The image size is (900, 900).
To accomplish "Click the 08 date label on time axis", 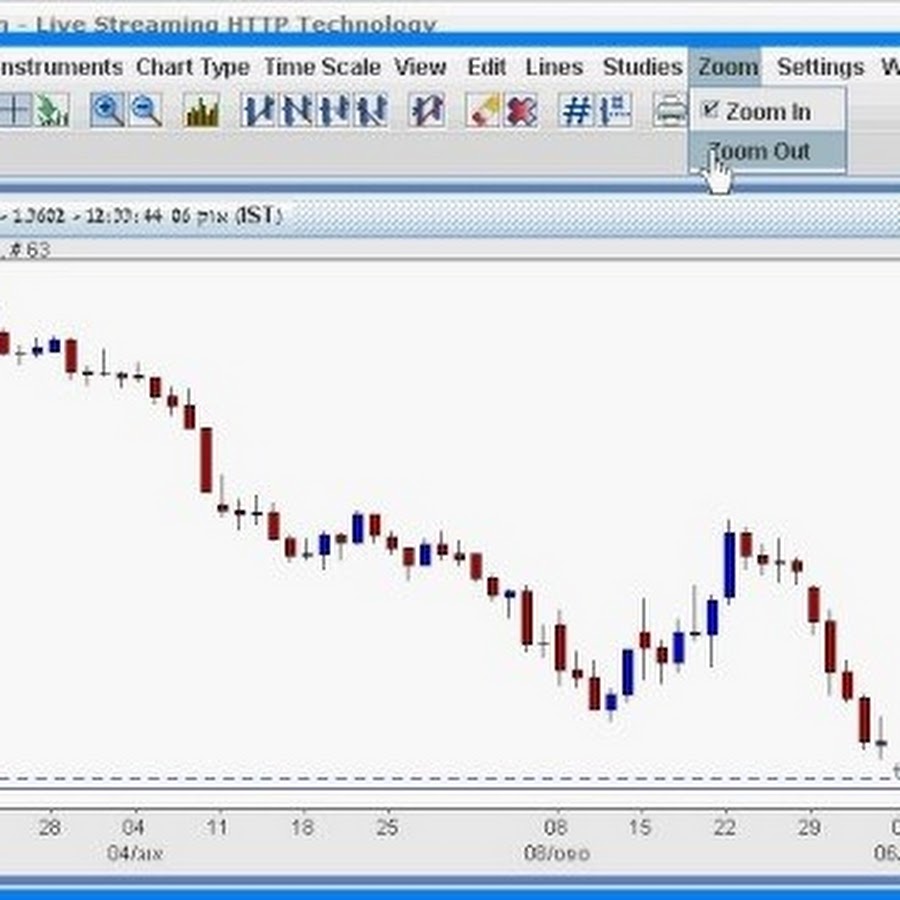I will (556, 828).
